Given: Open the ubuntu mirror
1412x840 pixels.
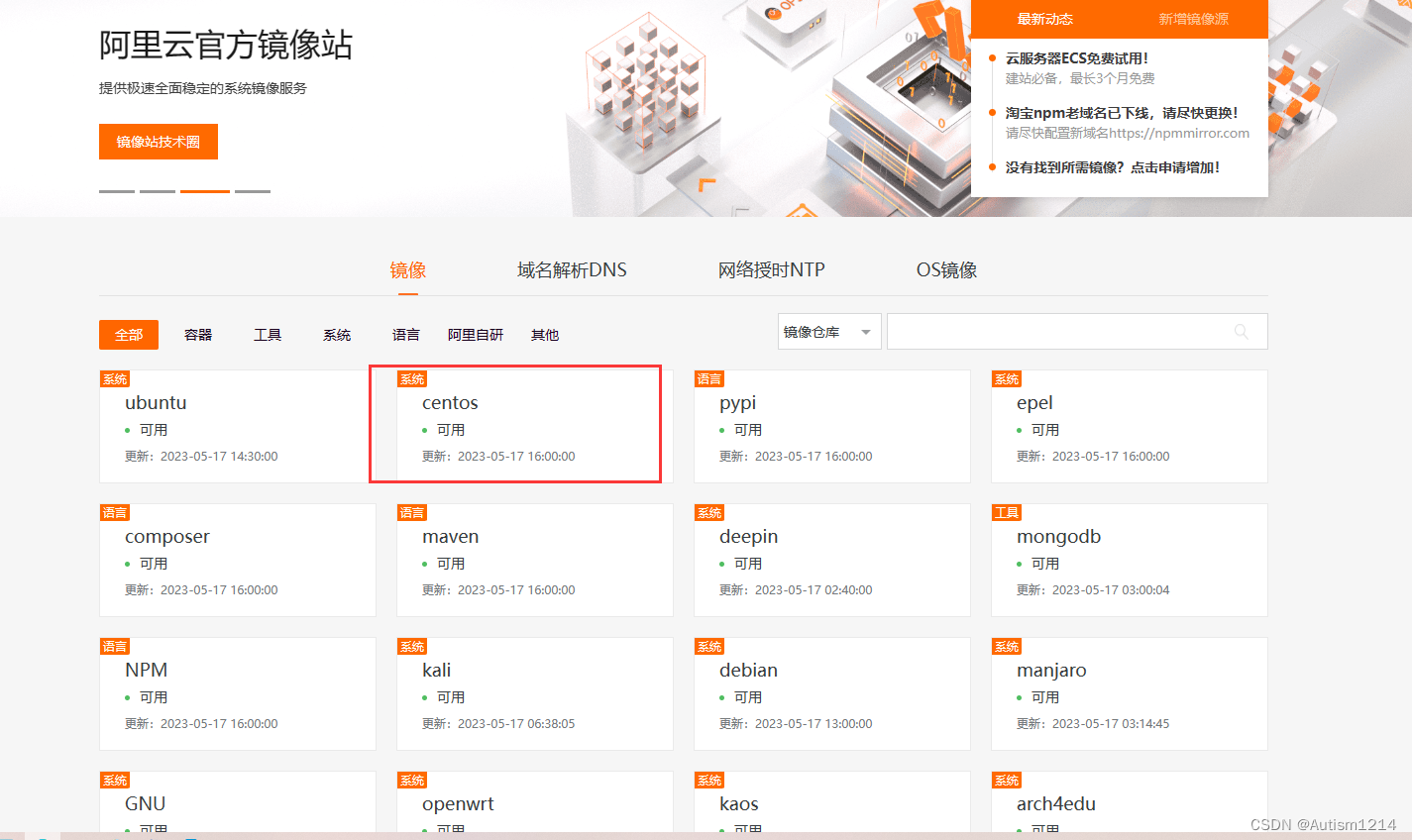Looking at the screenshot, I should [156, 403].
